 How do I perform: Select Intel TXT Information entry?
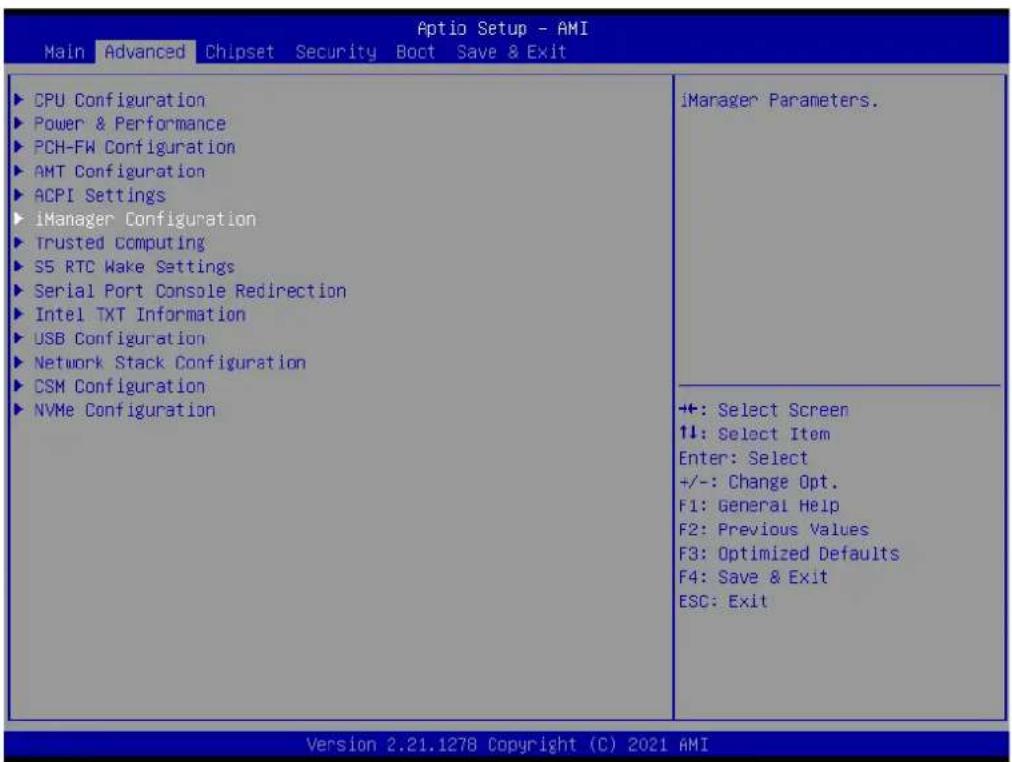[139, 314]
